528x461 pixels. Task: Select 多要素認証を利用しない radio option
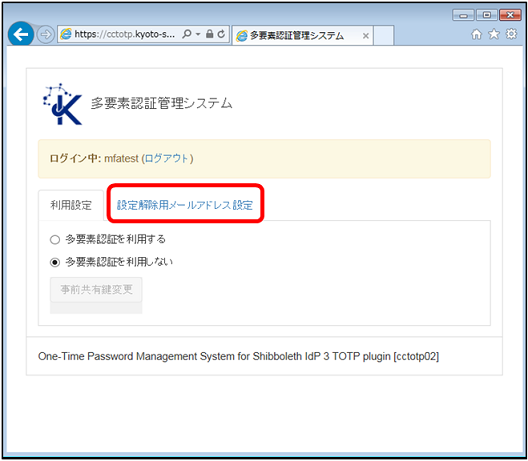pos(55,262)
